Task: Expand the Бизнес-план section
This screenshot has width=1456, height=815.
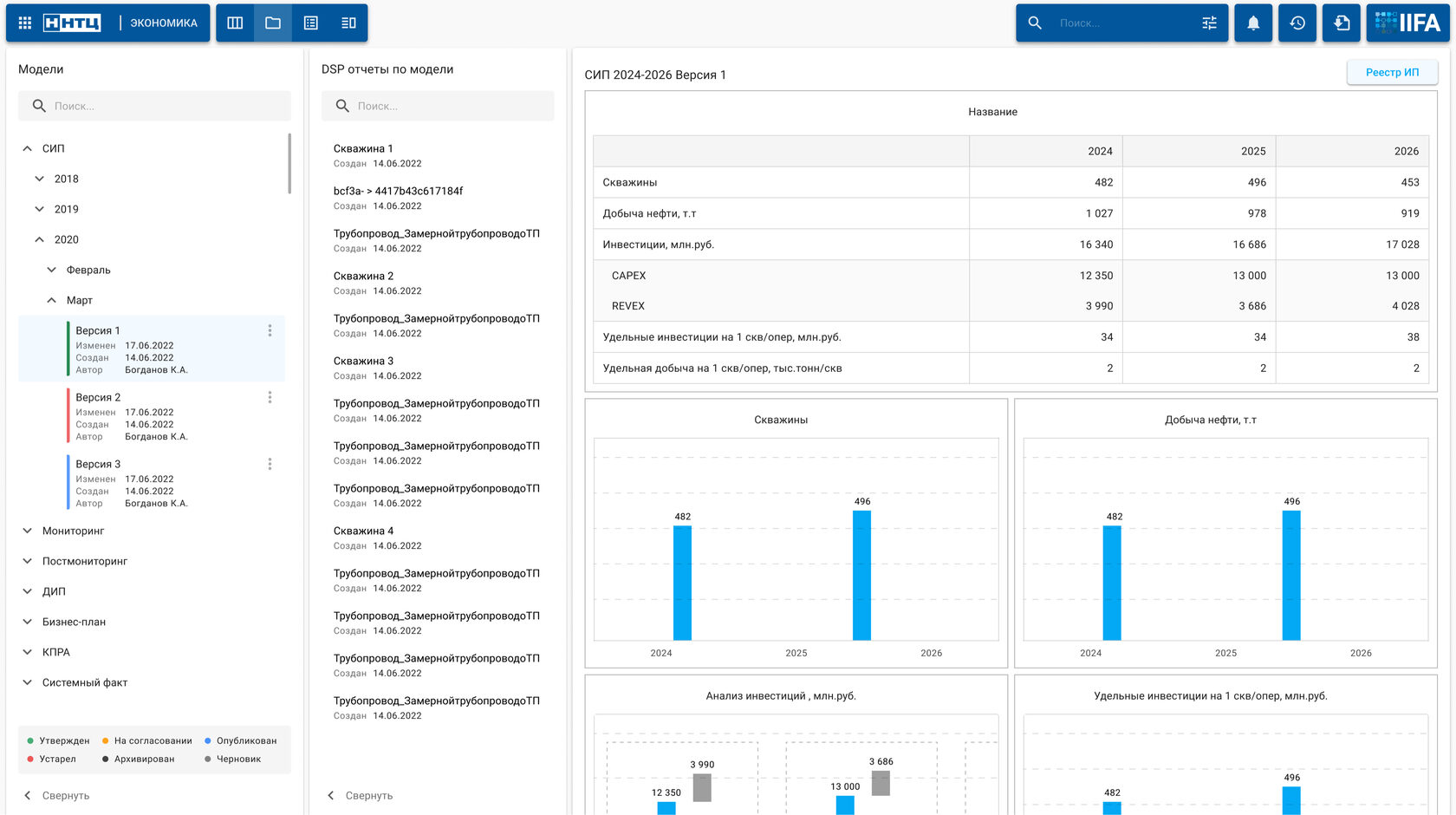Action: pyautogui.click(x=28, y=623)
